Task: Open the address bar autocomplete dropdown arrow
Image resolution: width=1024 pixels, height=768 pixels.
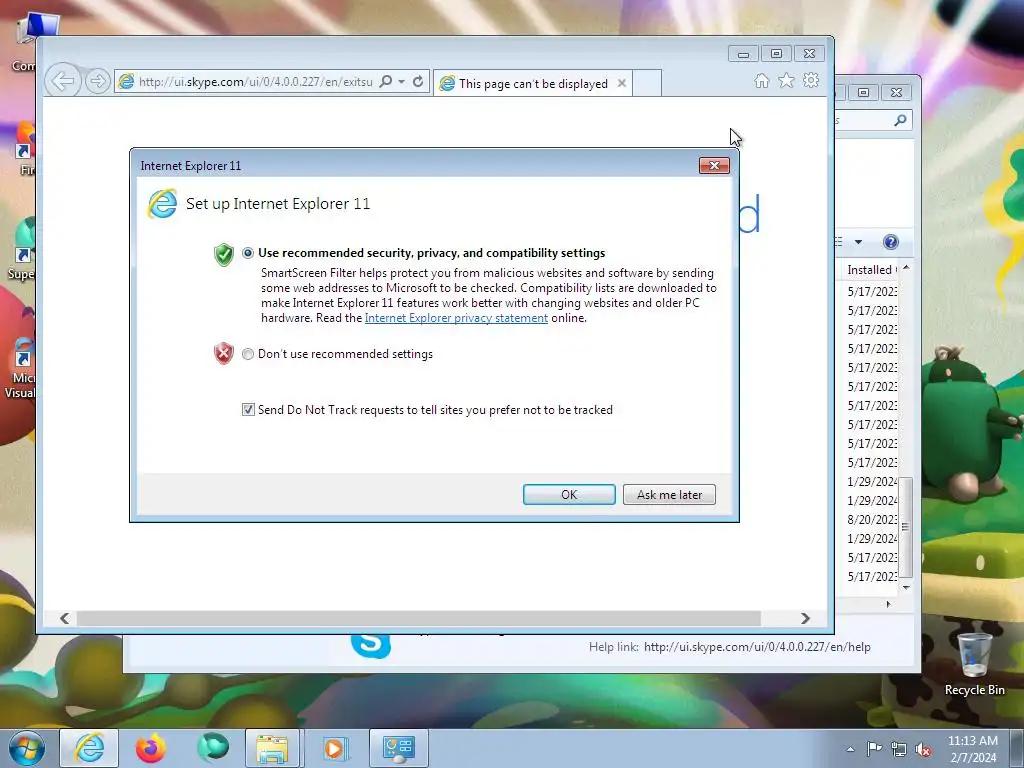Action: point(402,82)
